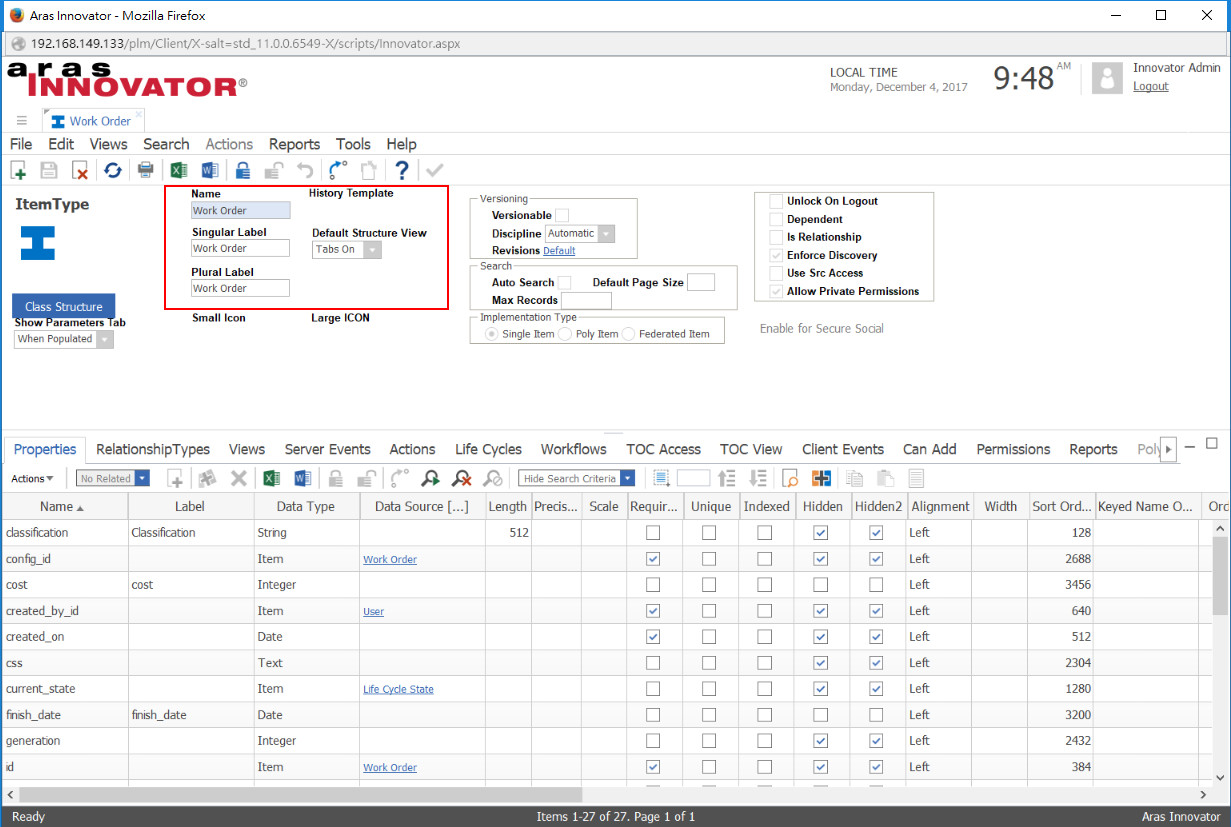The height and width of the screenshot is (827, 1231).
Task: Click the Save floppy-disk icon in main toolbar
Action: point(49,170)
